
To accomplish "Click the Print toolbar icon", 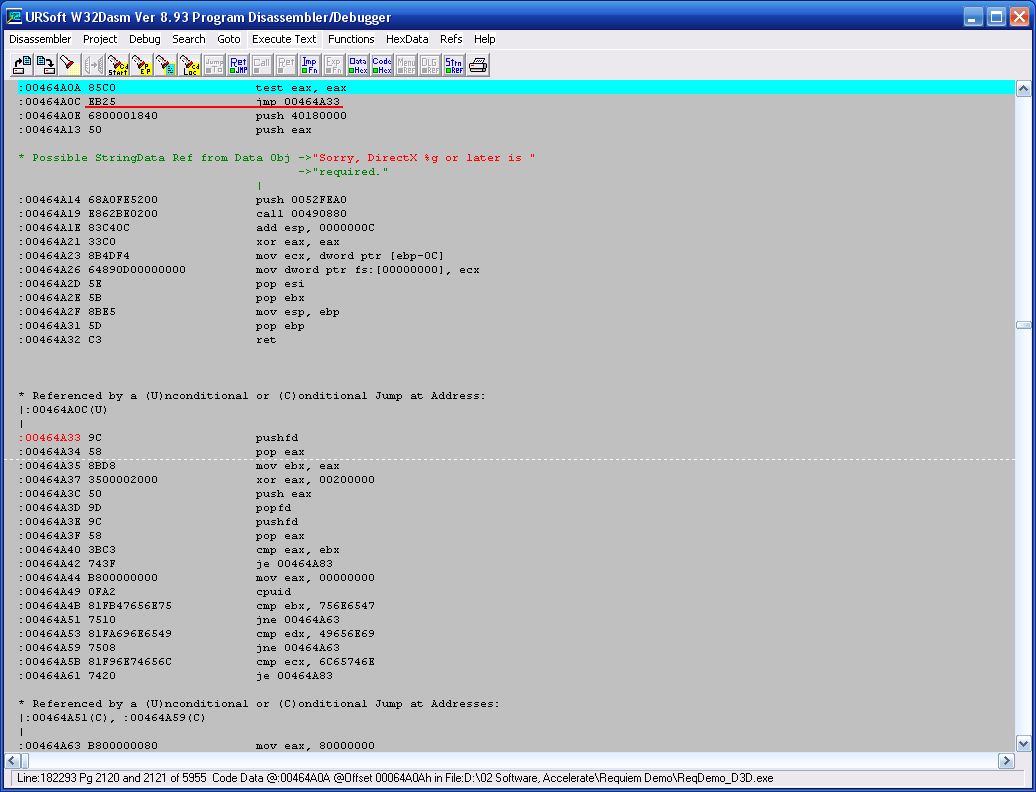I will point(478,65).
